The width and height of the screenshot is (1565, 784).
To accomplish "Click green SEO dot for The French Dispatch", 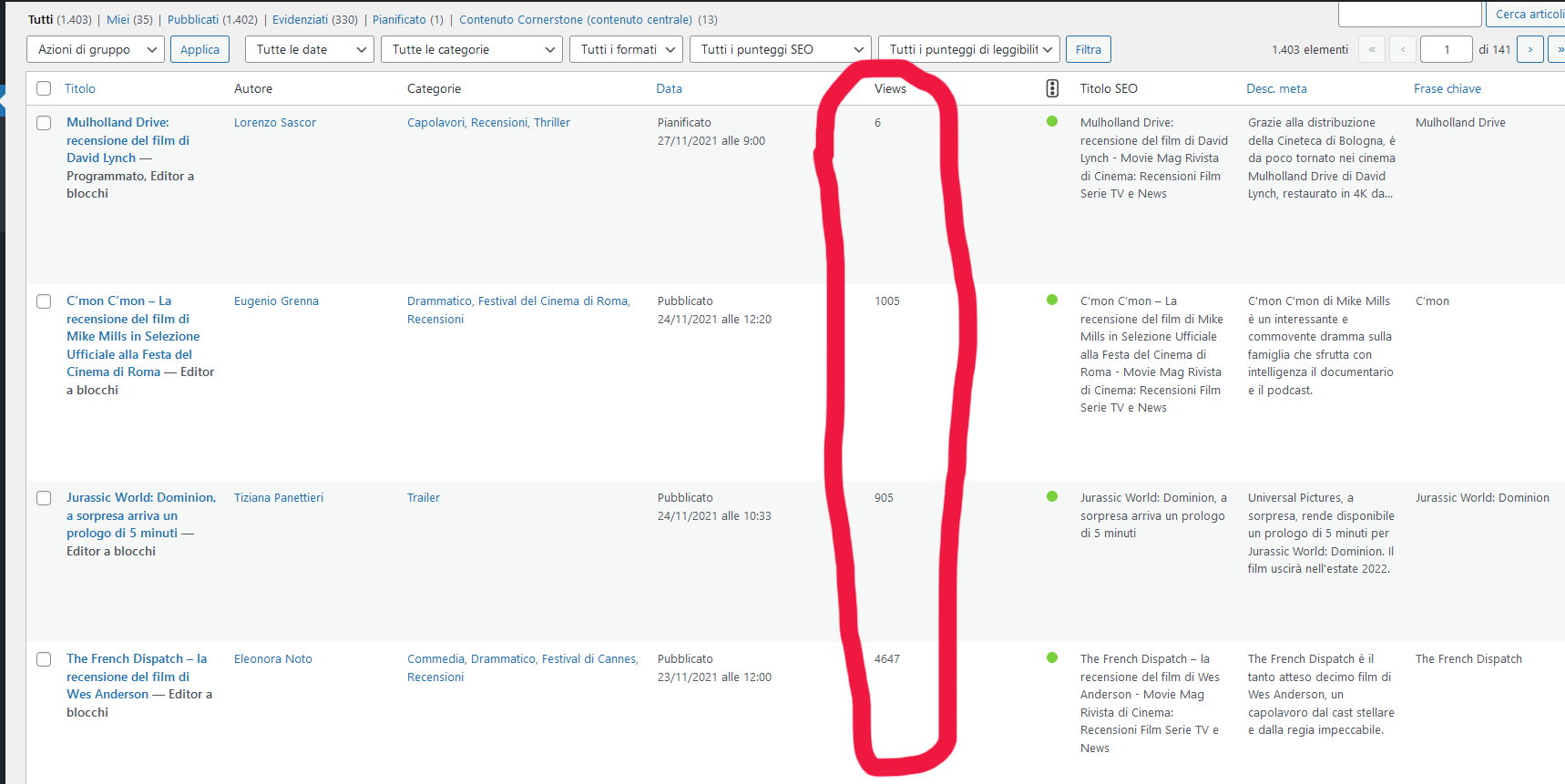I will tap(1052, 657).
